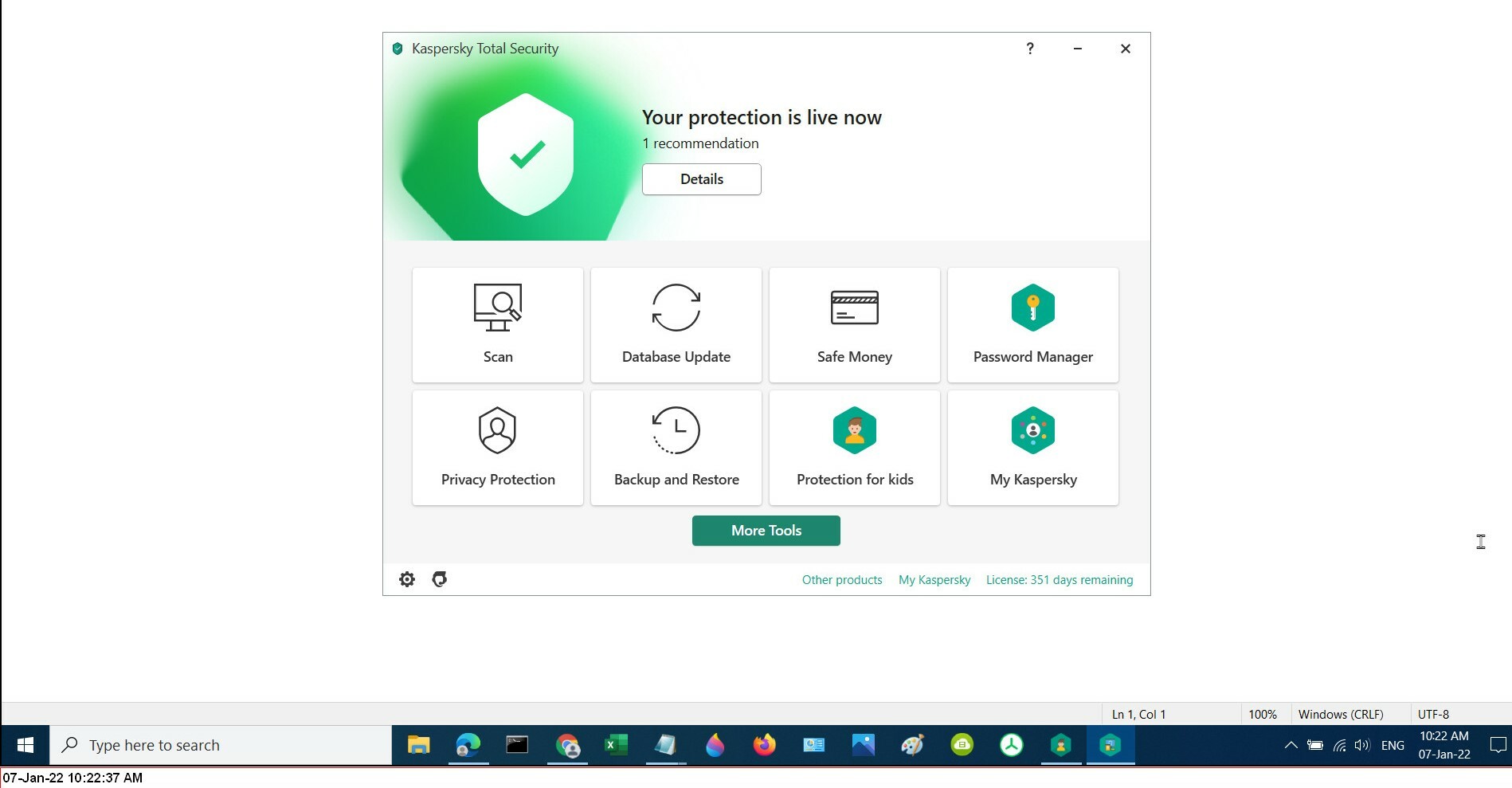Open Kaspersky Safe Kids taskbar icon
Image resolution: width=1512 pixels, height=788 pixels.
(1061, 745)
